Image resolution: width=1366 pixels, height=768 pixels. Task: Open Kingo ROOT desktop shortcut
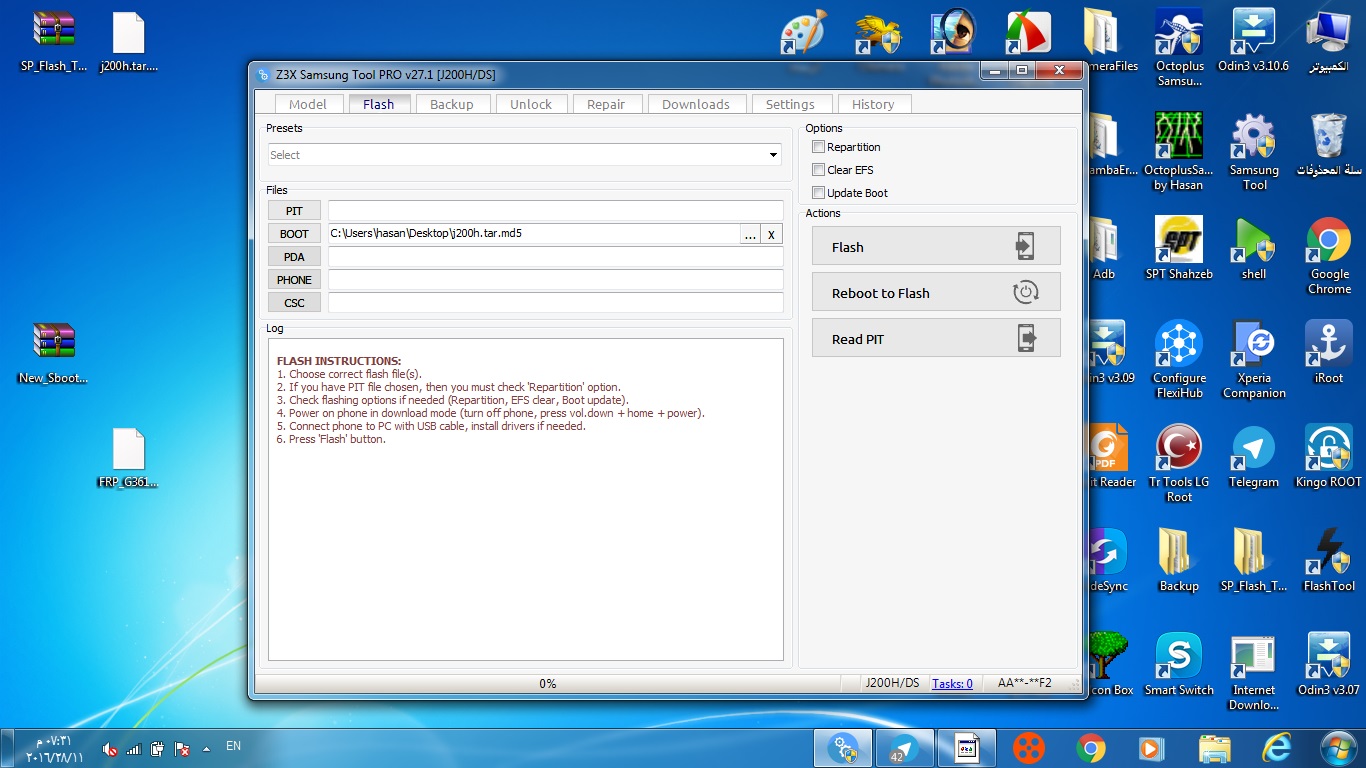coord(1329,457)
